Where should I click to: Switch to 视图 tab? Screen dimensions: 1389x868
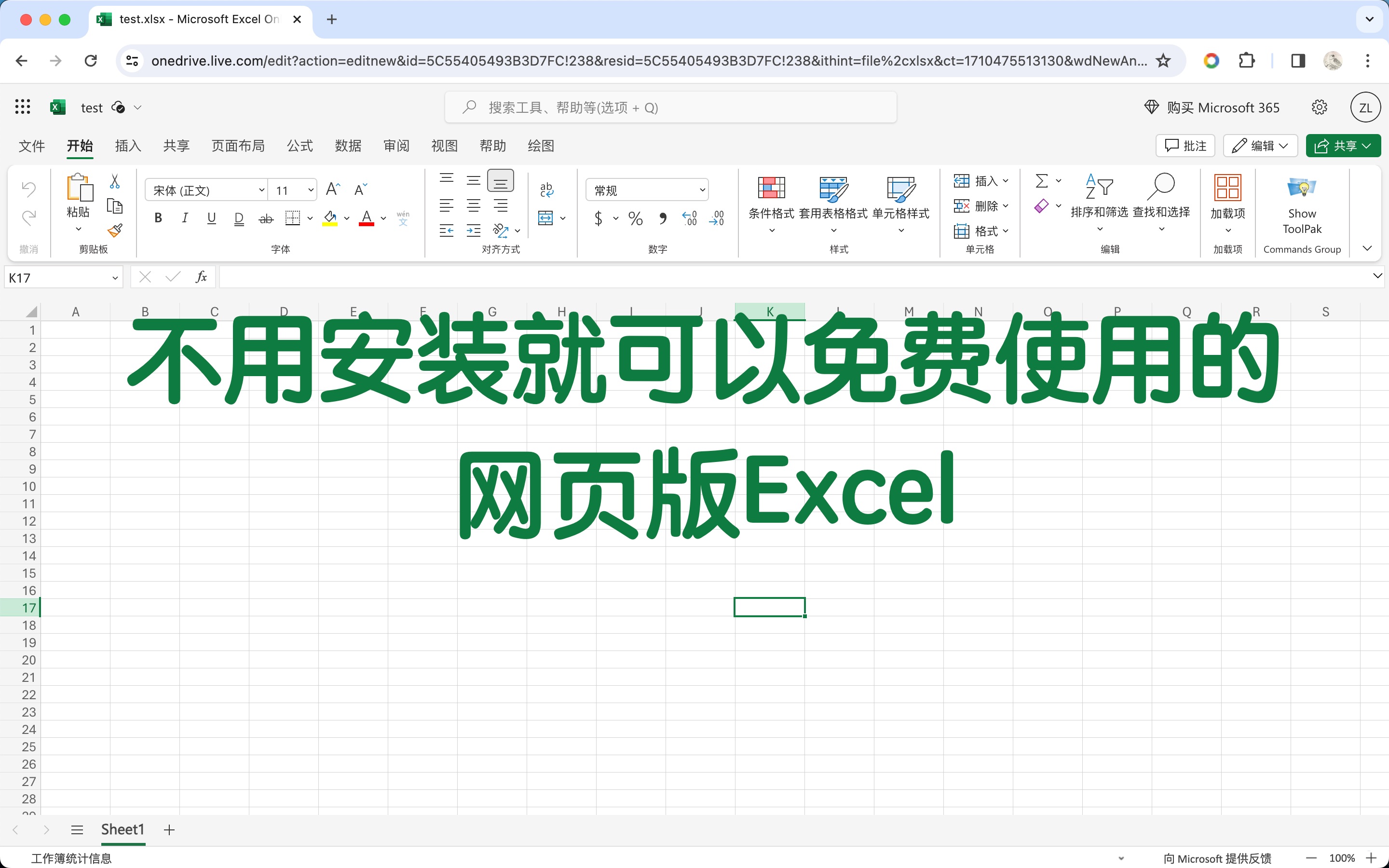(445, 146)
